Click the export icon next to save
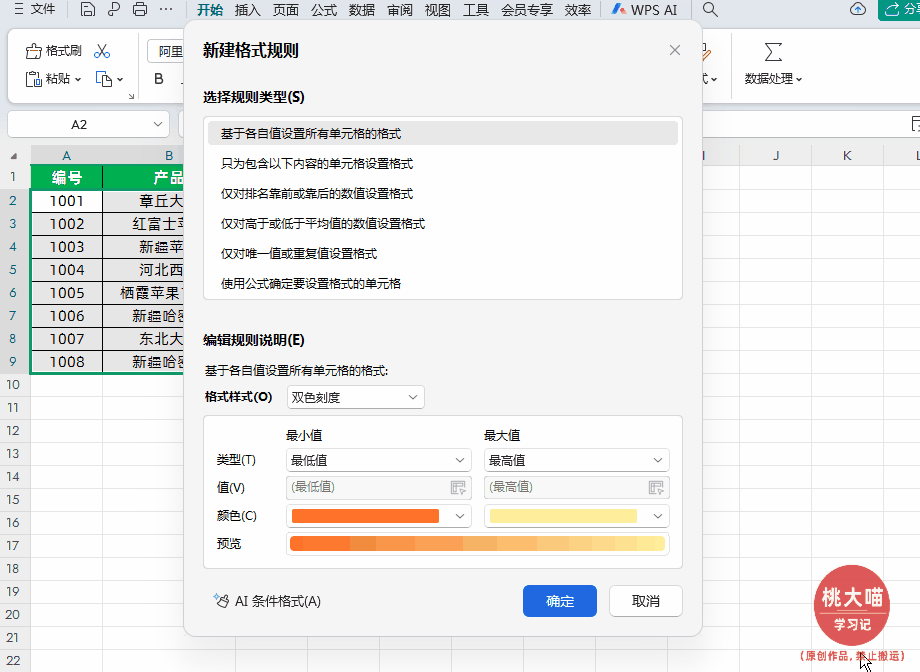Image resolution: width=920 pixels, height=672 pixels. (114, 9)
